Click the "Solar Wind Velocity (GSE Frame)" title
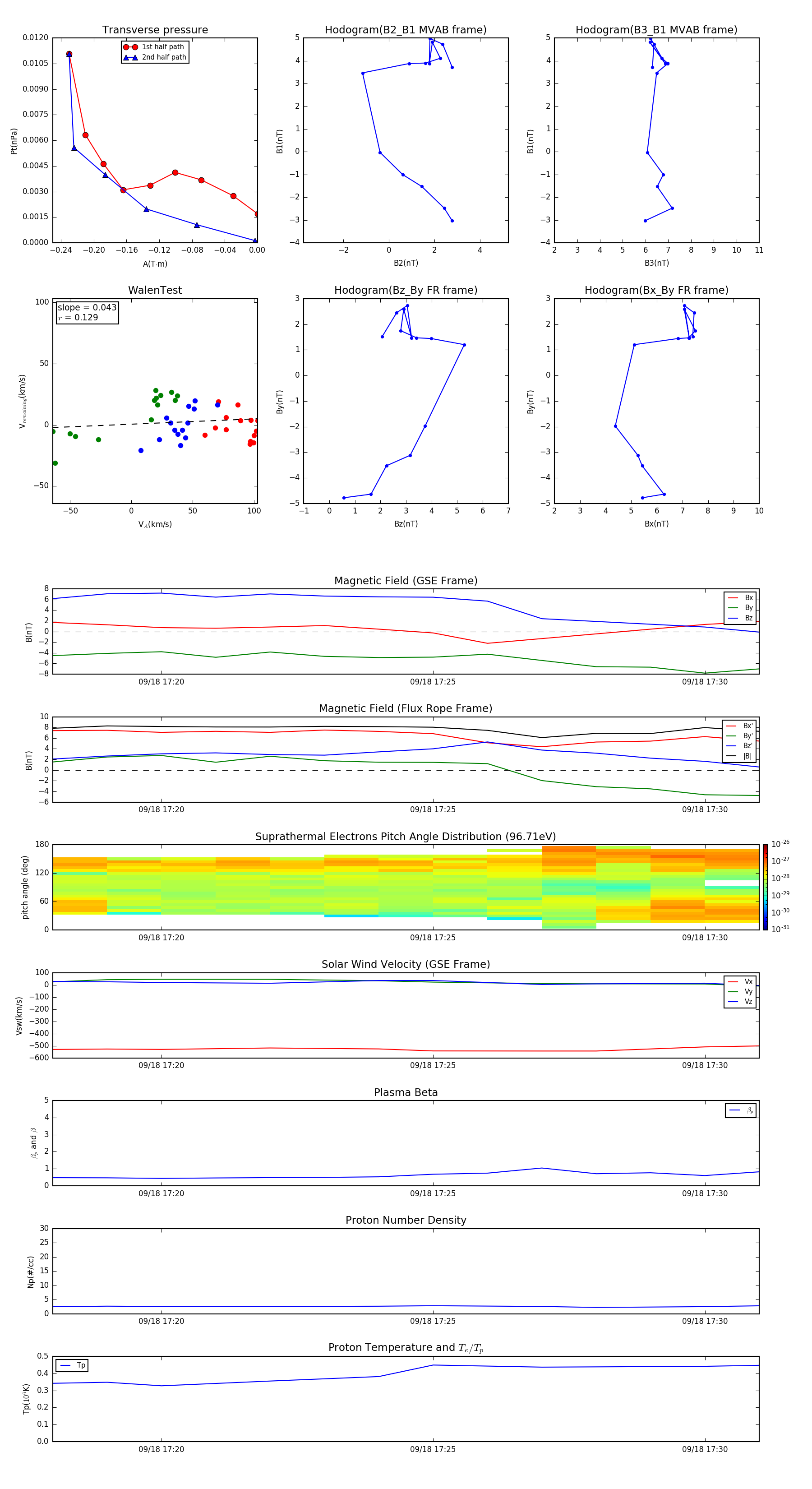Viewport: 812px width, 1489px height. pyautogui.click(x=406, y=965)
